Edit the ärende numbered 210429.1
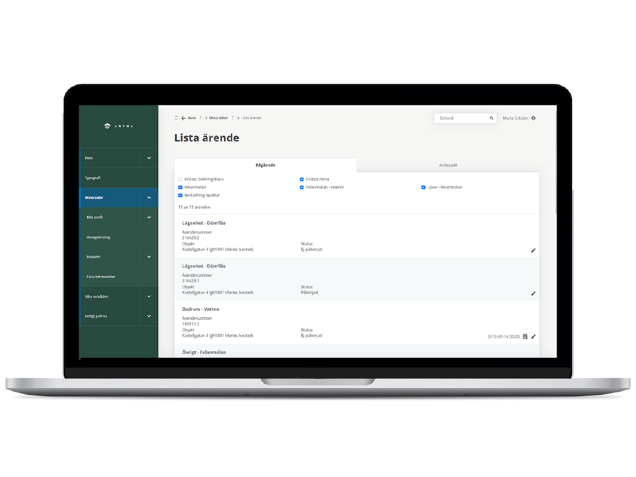This screenshot has height=477, width=636. 533,294
